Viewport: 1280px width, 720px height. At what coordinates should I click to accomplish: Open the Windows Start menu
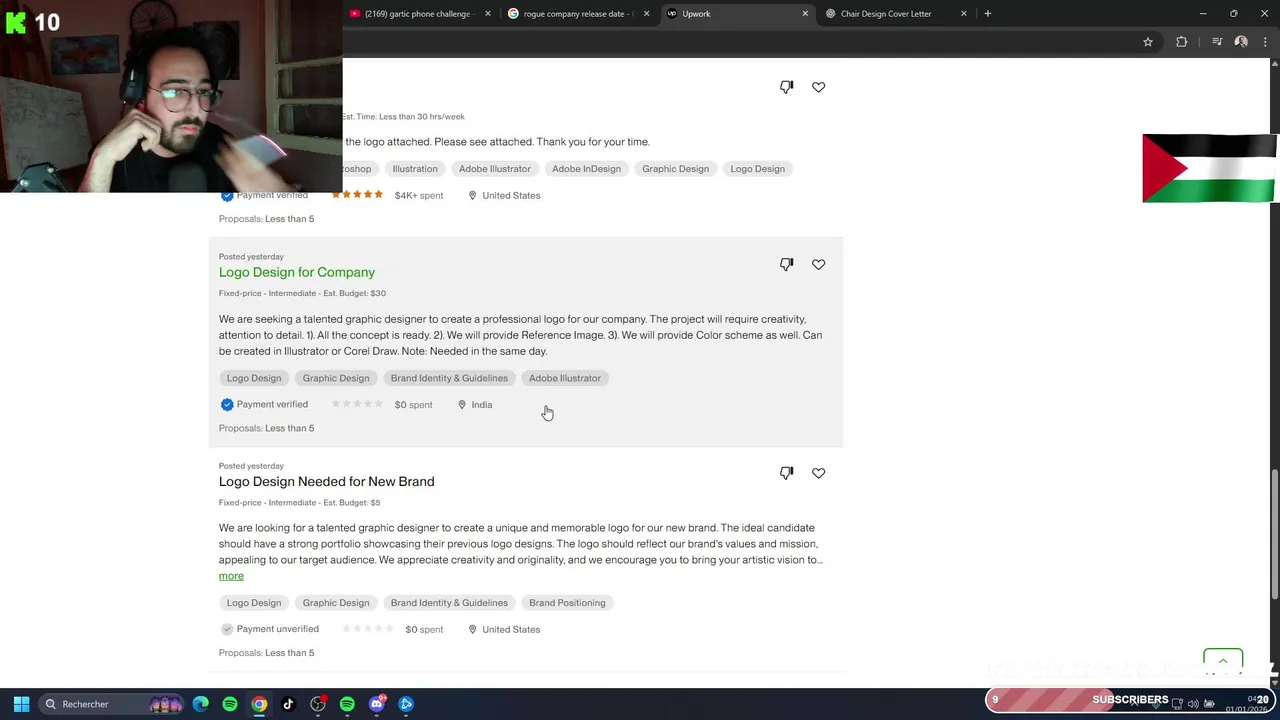point(21,704)
